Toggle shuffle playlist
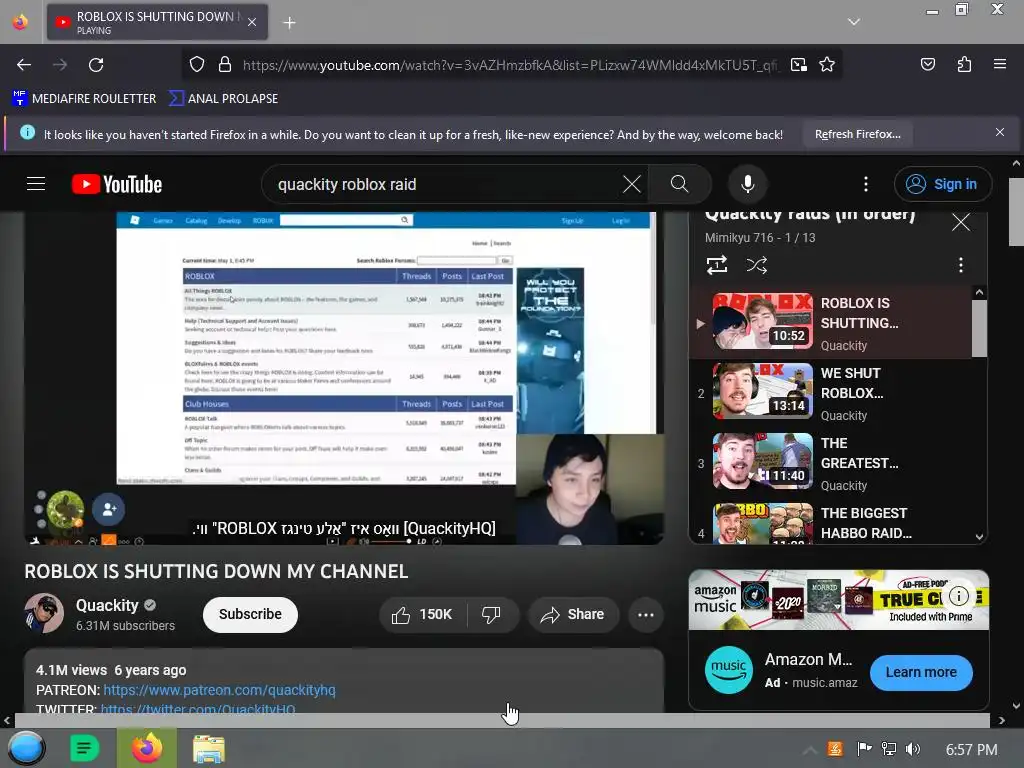This screenshot has width=1024, height=768. click(x=756, y=265)
